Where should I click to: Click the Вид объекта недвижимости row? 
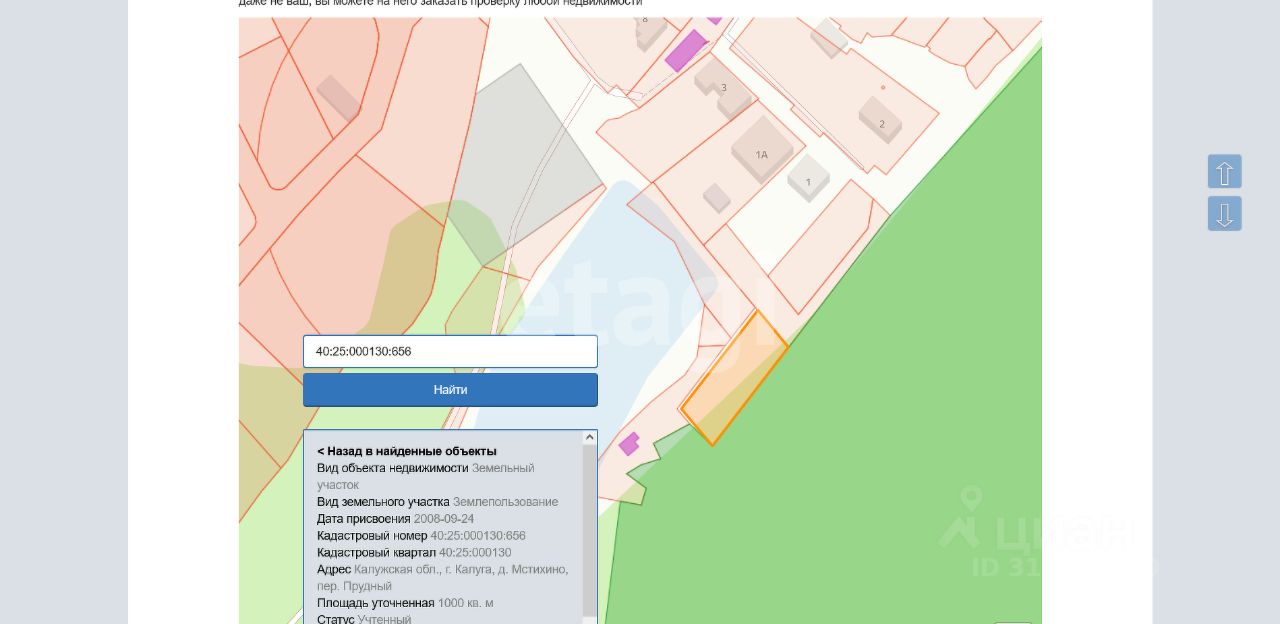point(426,476)
